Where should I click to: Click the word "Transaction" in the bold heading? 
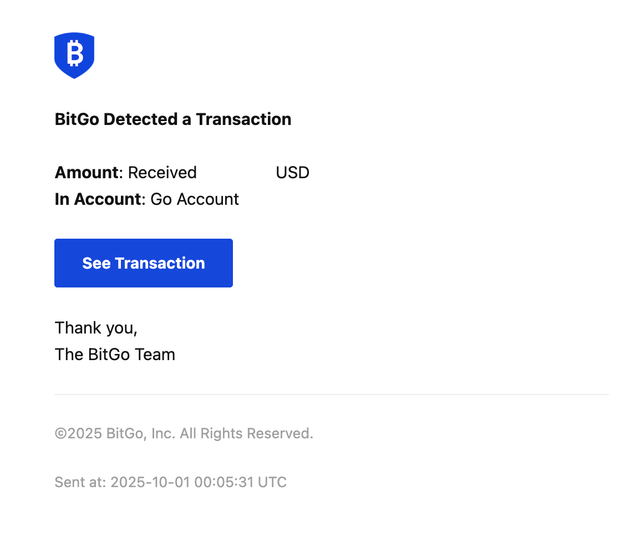(x=243, y=119)
